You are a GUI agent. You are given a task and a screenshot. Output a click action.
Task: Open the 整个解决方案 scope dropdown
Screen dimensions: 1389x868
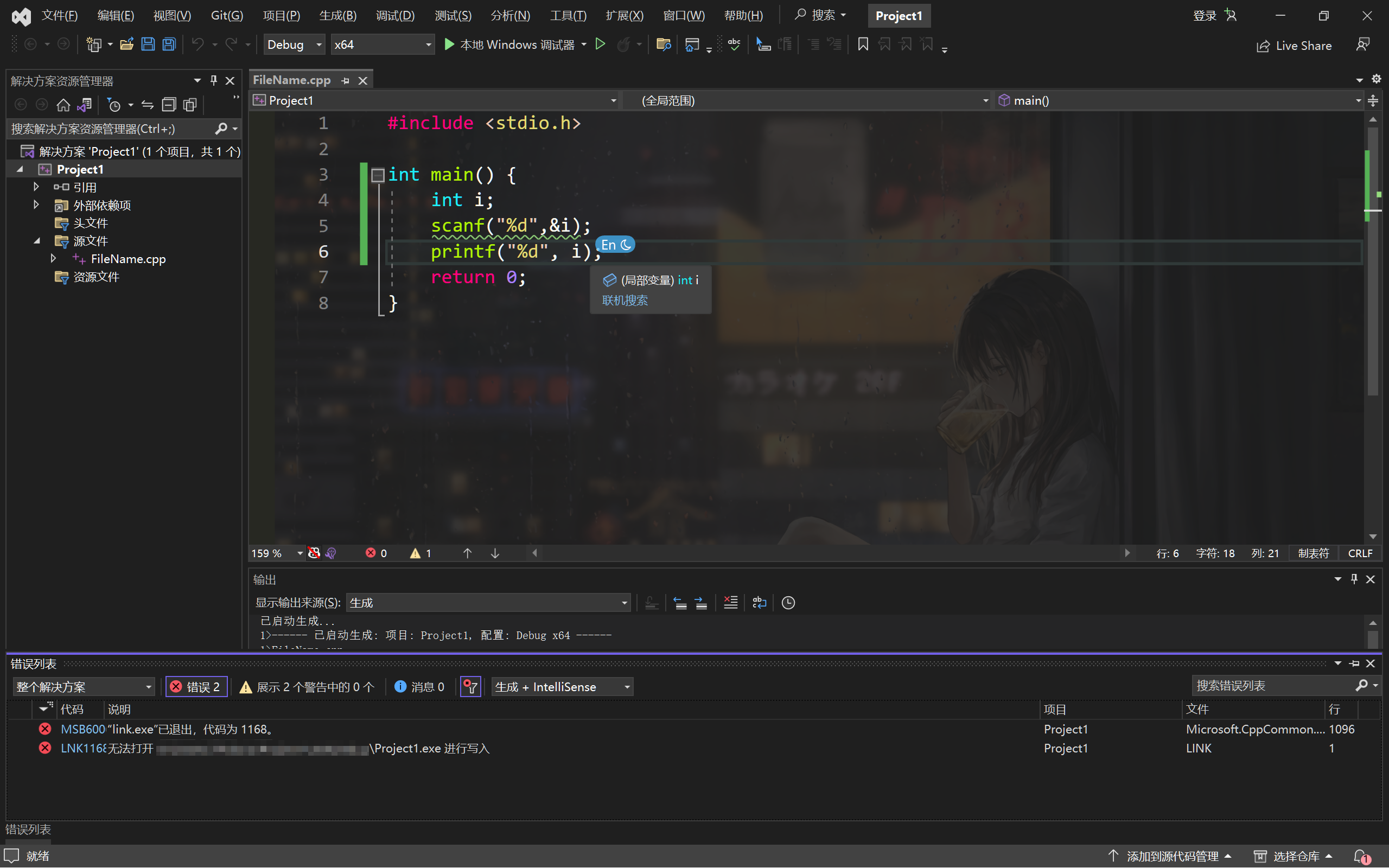point(83,687)
